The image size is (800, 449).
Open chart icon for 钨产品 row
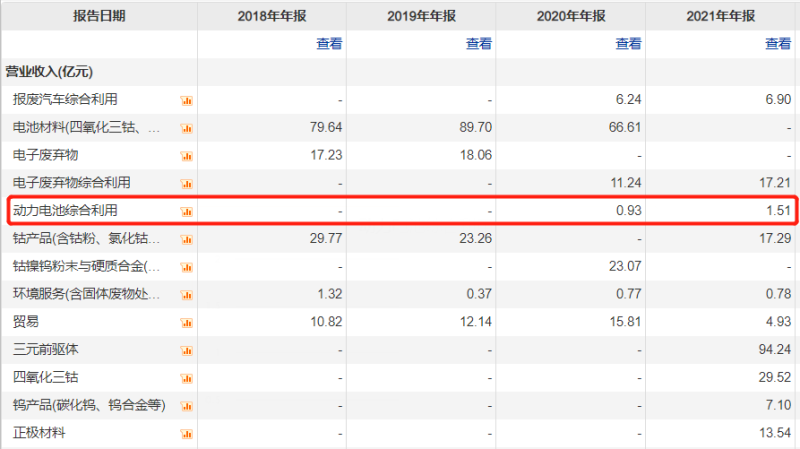pos(186,406)
